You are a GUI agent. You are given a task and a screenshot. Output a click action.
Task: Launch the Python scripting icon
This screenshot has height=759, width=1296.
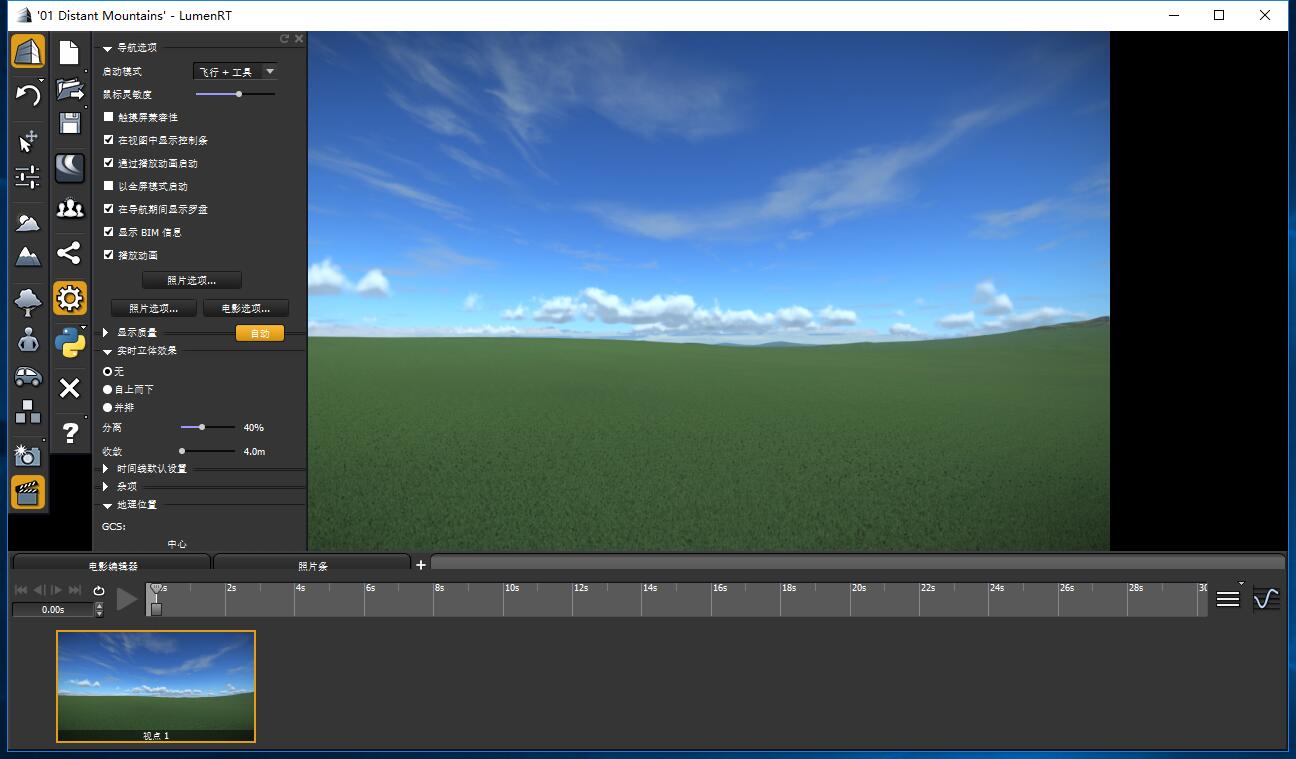tap(69, 340)
